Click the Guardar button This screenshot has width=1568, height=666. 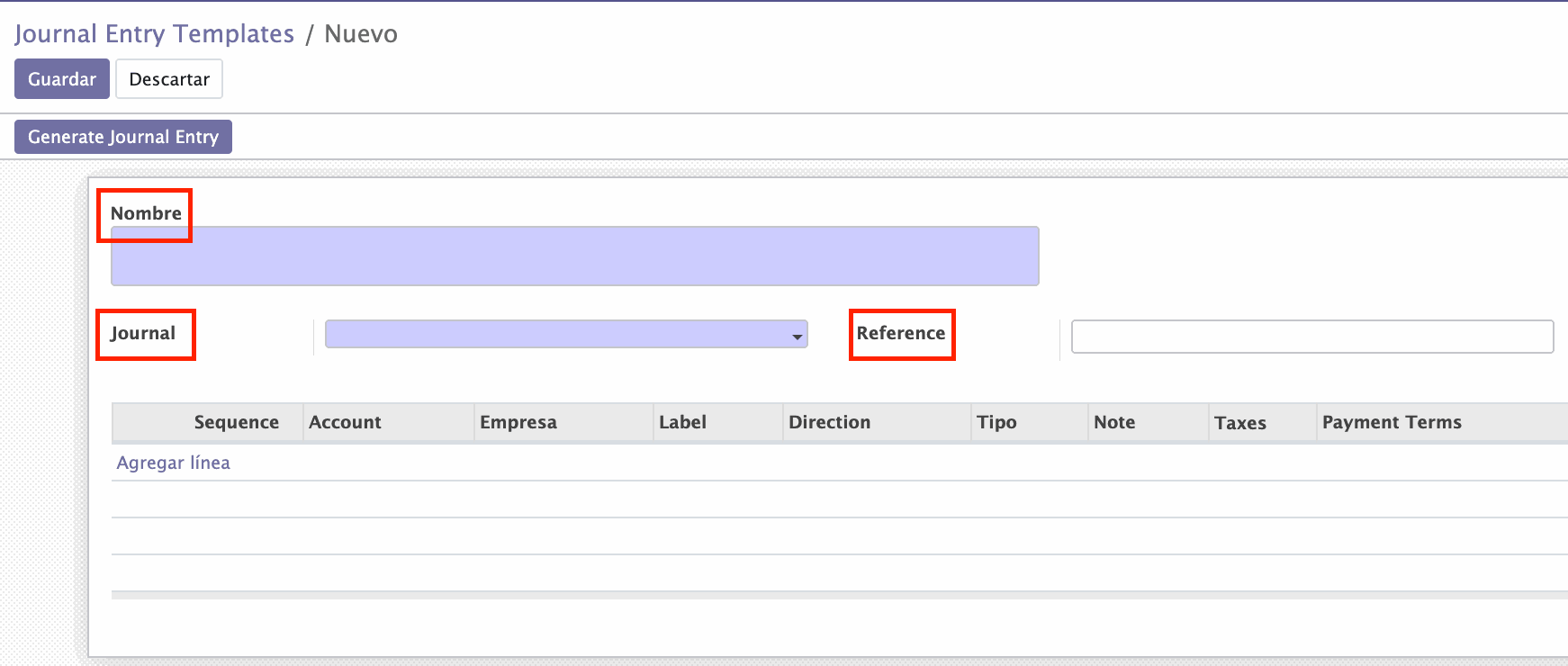[62, 79]
